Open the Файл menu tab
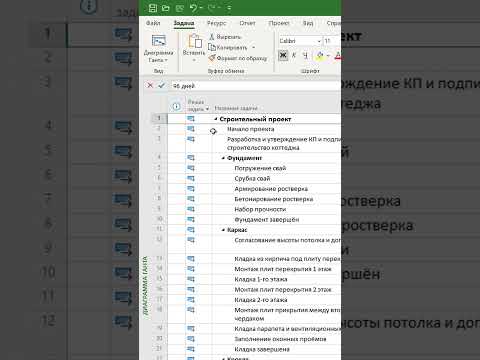 point(153,23)
